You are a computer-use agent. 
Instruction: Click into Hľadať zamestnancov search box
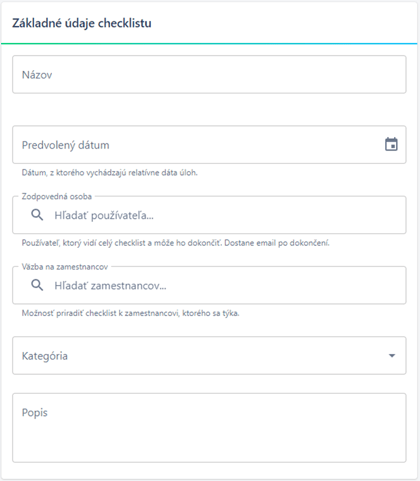tap(209, 285)
